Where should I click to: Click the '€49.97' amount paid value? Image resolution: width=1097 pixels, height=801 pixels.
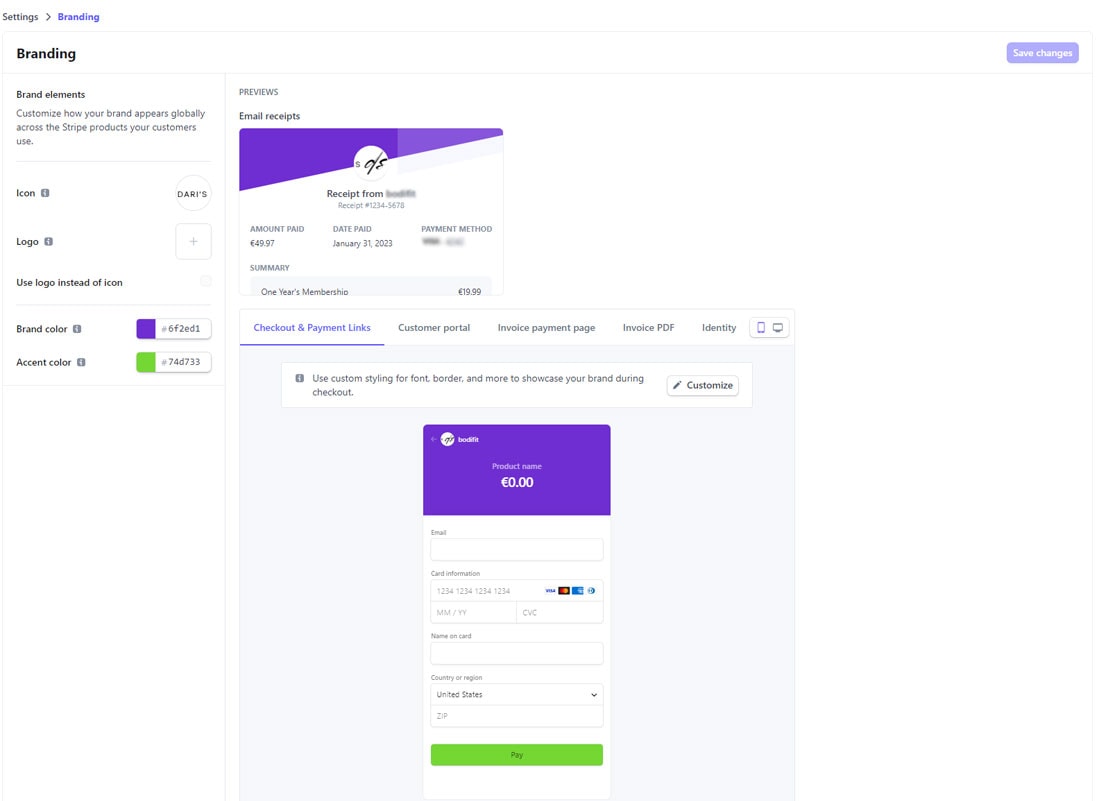point(262,243)
